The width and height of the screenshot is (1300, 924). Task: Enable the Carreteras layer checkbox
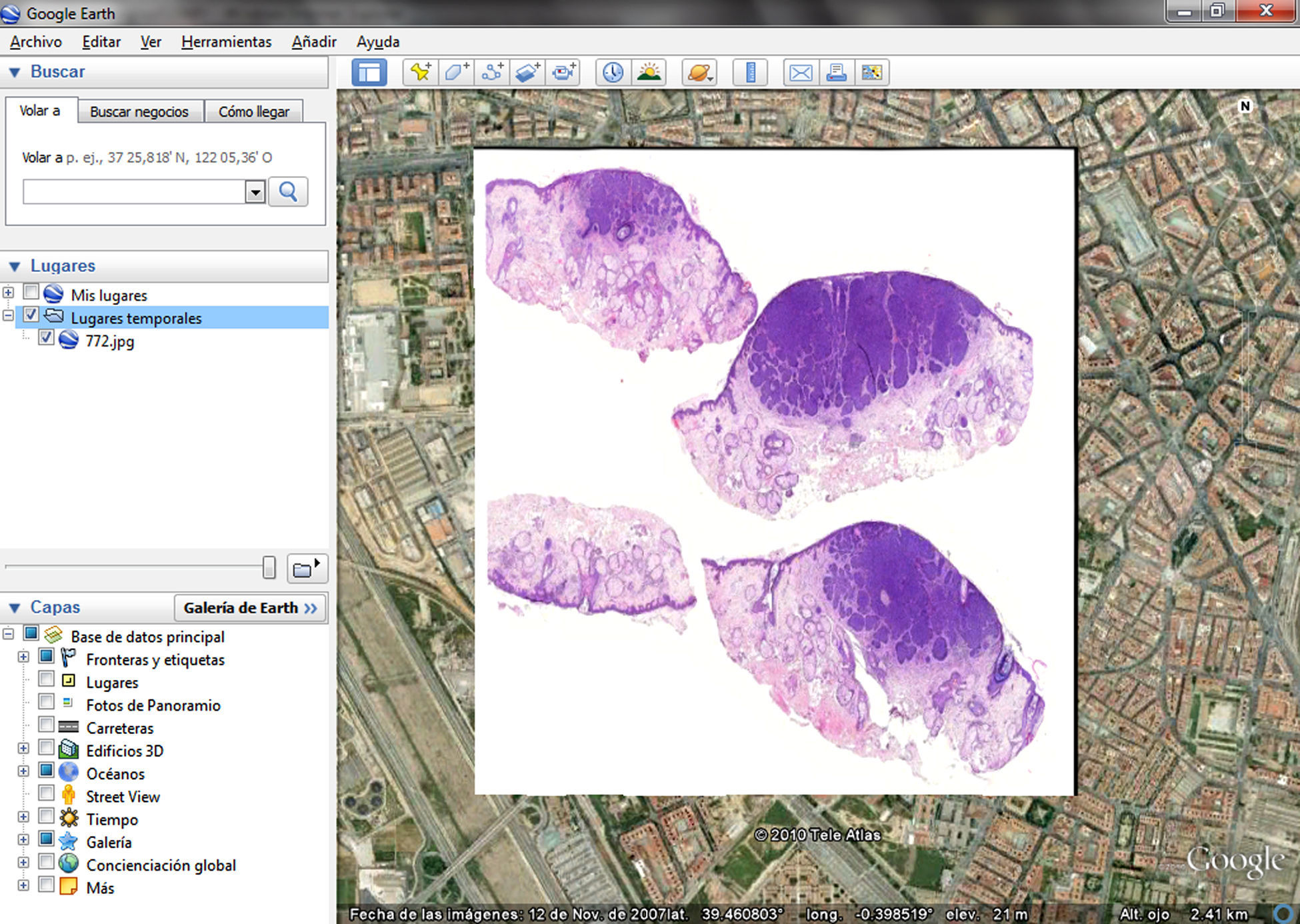click(46, 725)
